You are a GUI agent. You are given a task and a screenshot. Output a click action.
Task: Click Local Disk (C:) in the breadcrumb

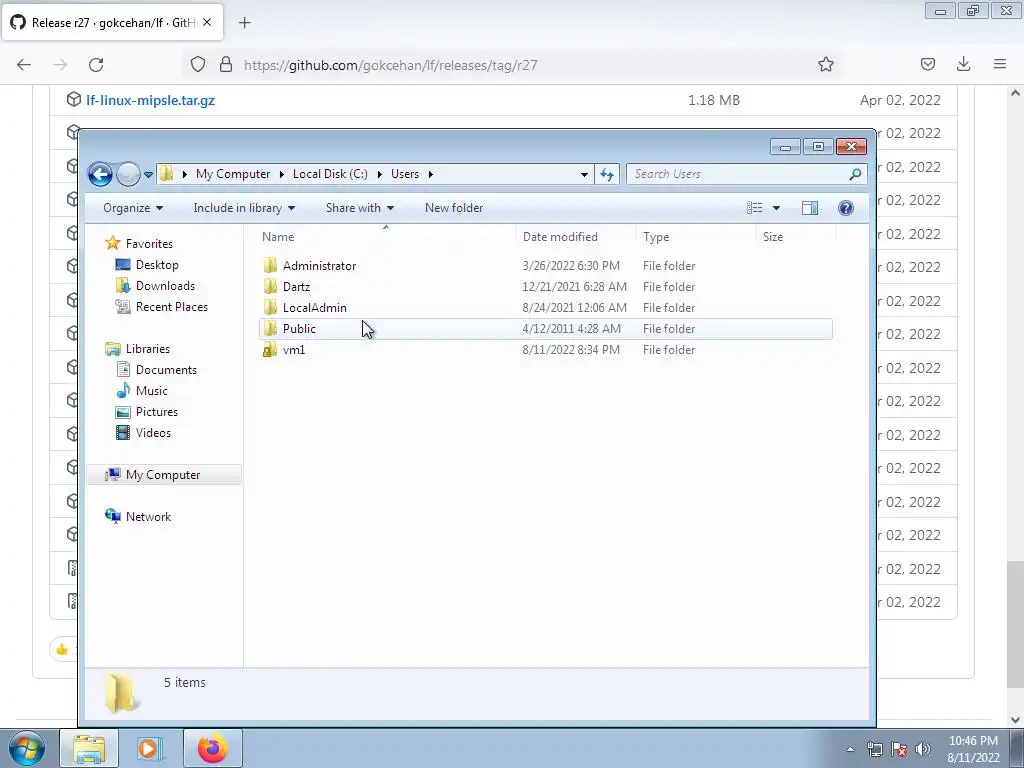click(330, 174)
